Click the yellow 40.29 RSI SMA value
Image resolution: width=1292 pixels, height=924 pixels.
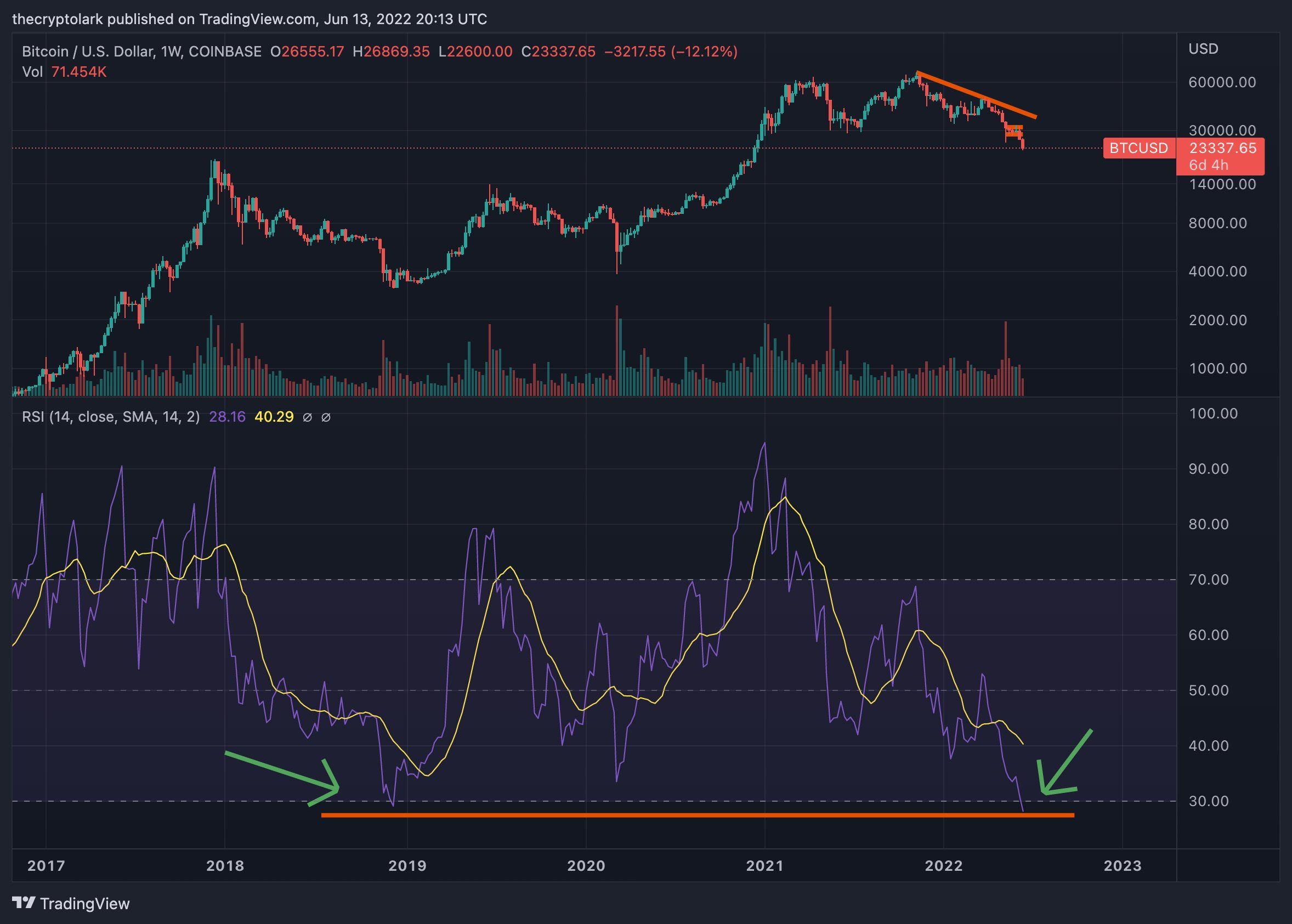point(274,417)
